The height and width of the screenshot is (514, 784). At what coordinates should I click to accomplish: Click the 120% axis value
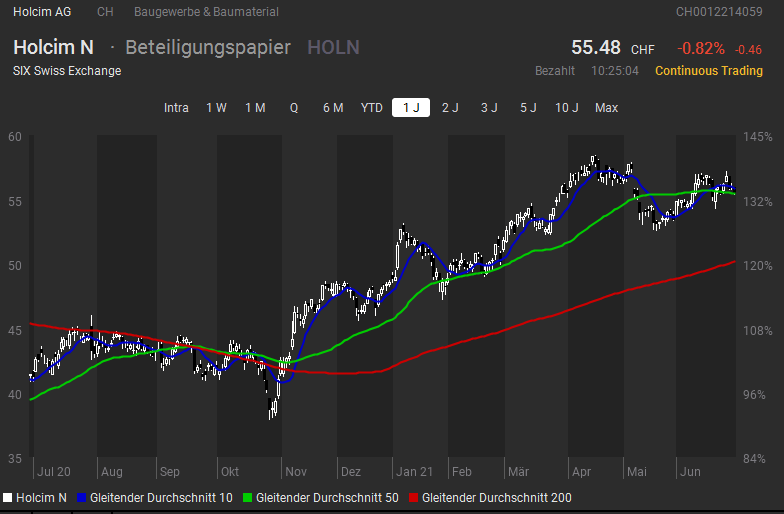(758, 266)
